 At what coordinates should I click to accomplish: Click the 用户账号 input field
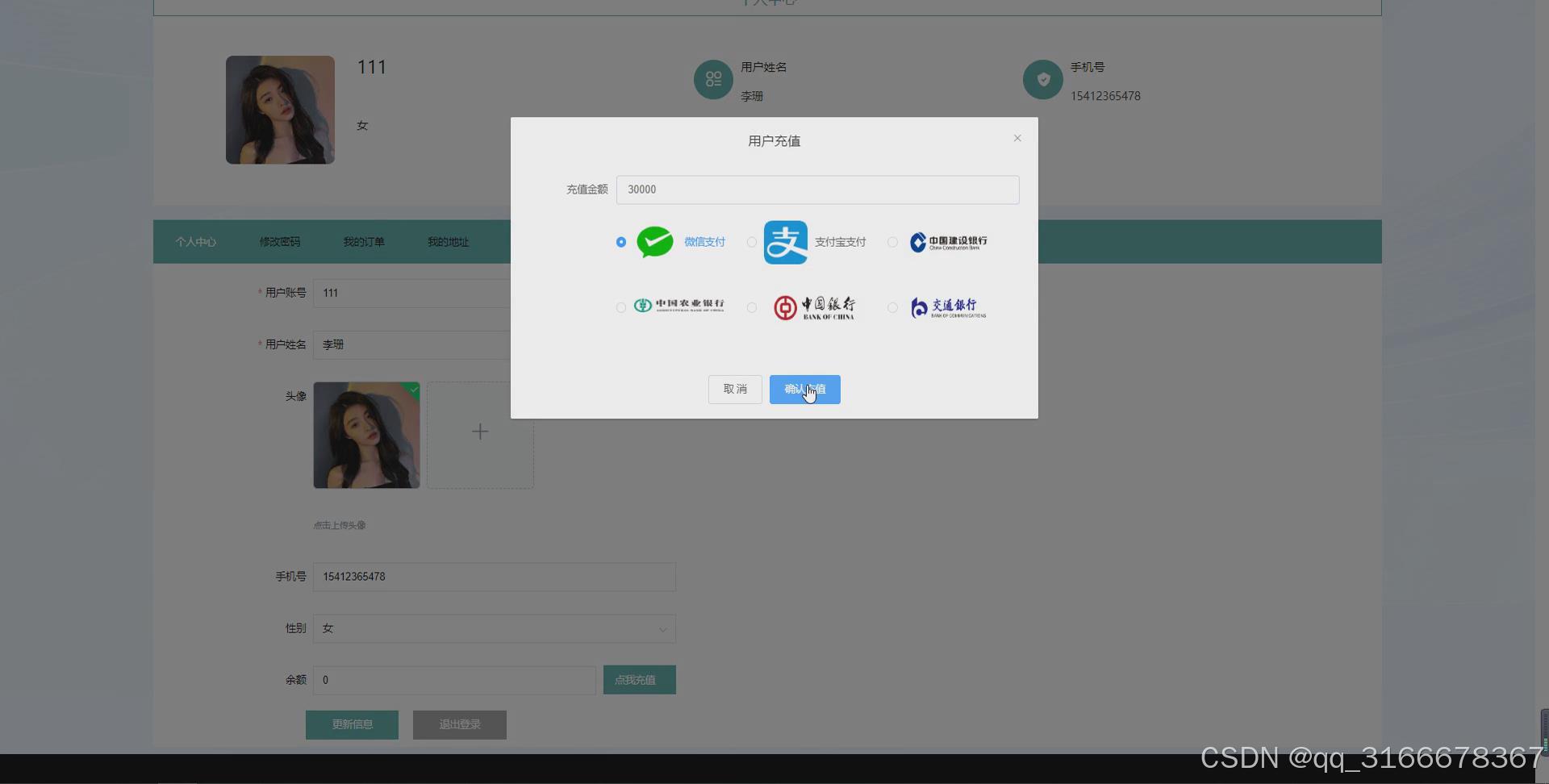[x=411, y=293]
